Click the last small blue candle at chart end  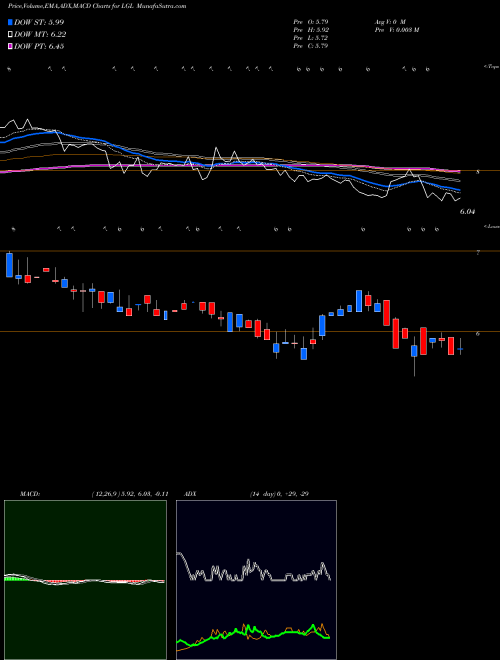(x=460, y=349)
